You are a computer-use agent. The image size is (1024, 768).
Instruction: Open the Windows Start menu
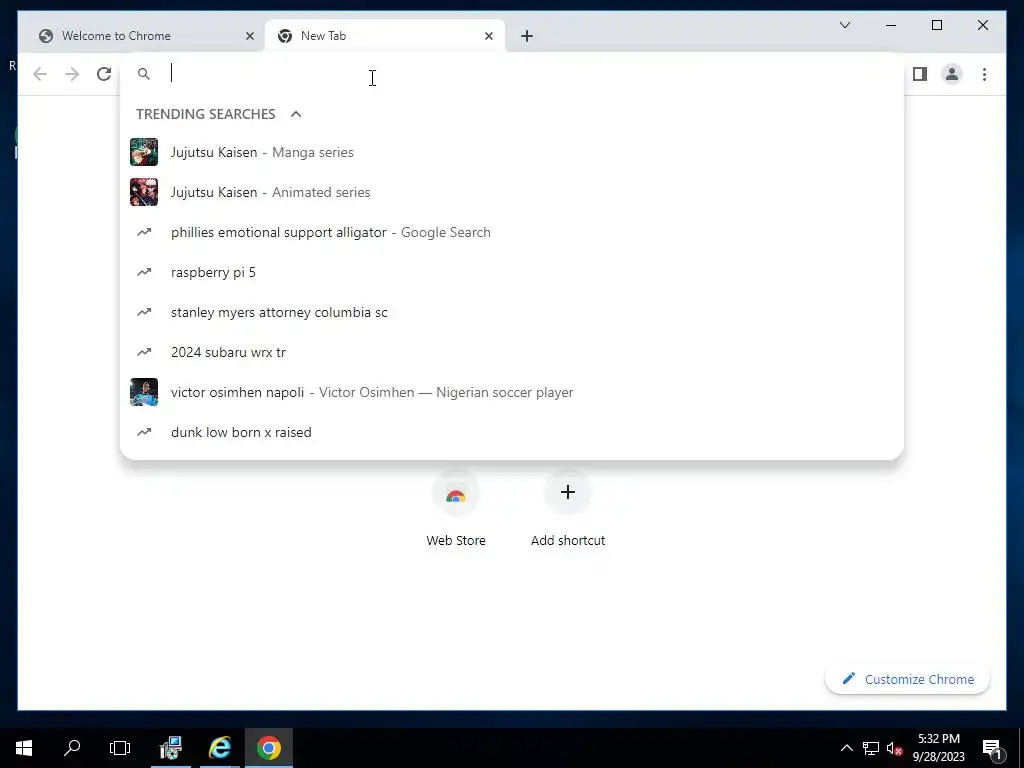tap(24, 748)
